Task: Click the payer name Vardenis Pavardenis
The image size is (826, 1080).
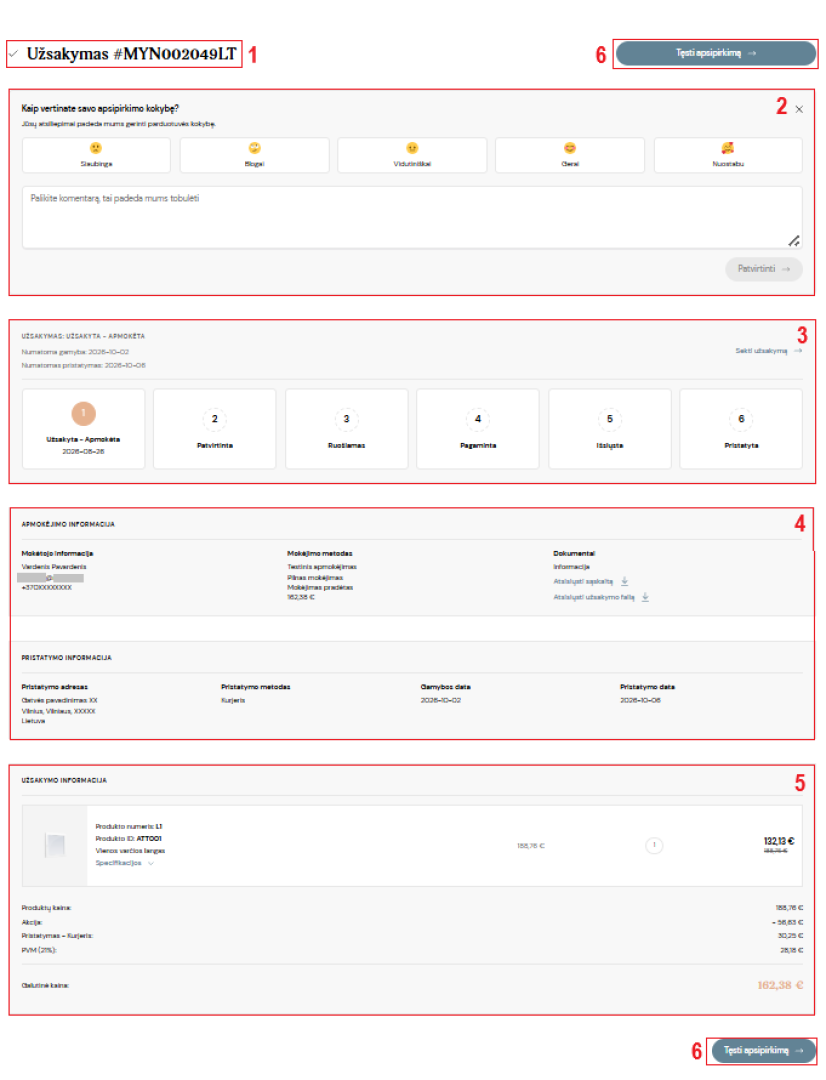Action: tap(54, 567)
